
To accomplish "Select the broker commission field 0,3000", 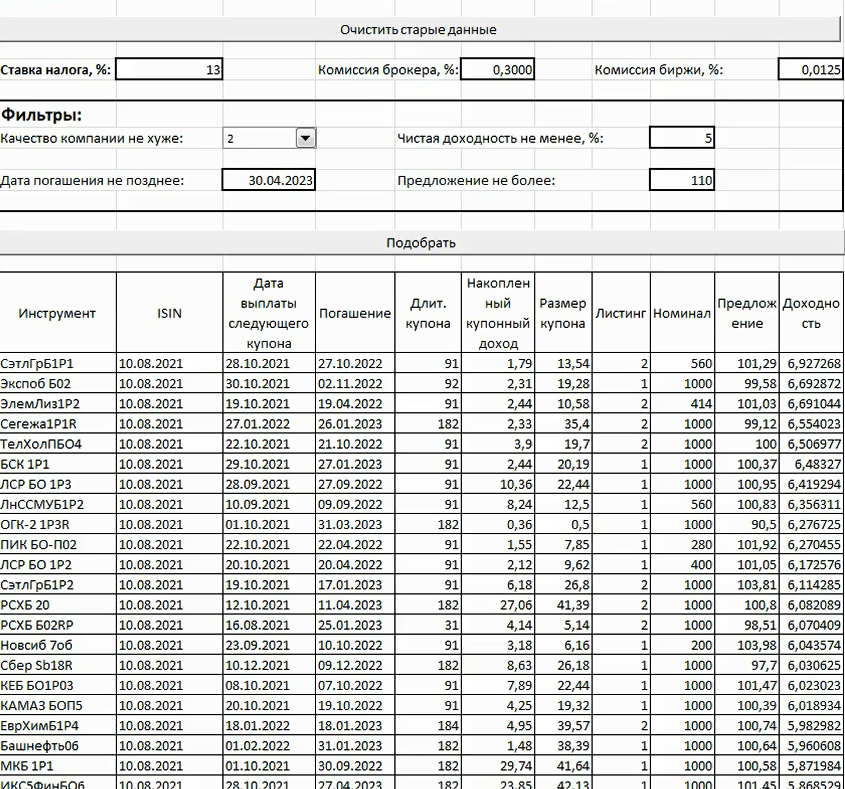I will pyautogui.click(x=497, y=70).
